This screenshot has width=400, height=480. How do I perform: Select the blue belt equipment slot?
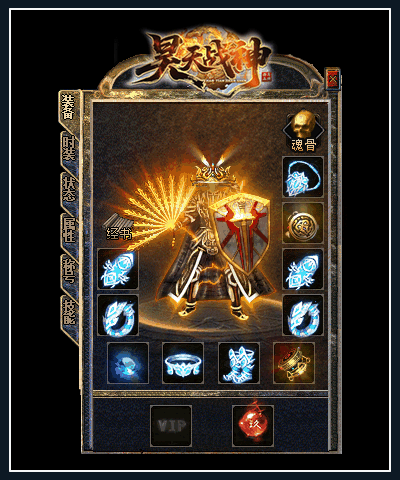183,363
